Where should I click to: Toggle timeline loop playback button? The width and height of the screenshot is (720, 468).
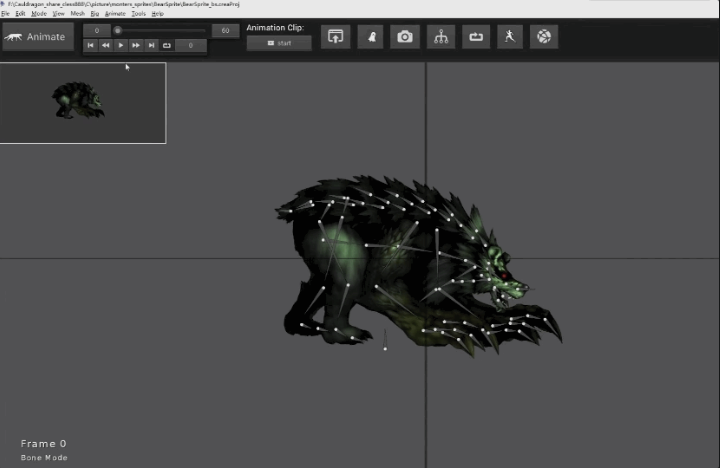tap(167, 45)
